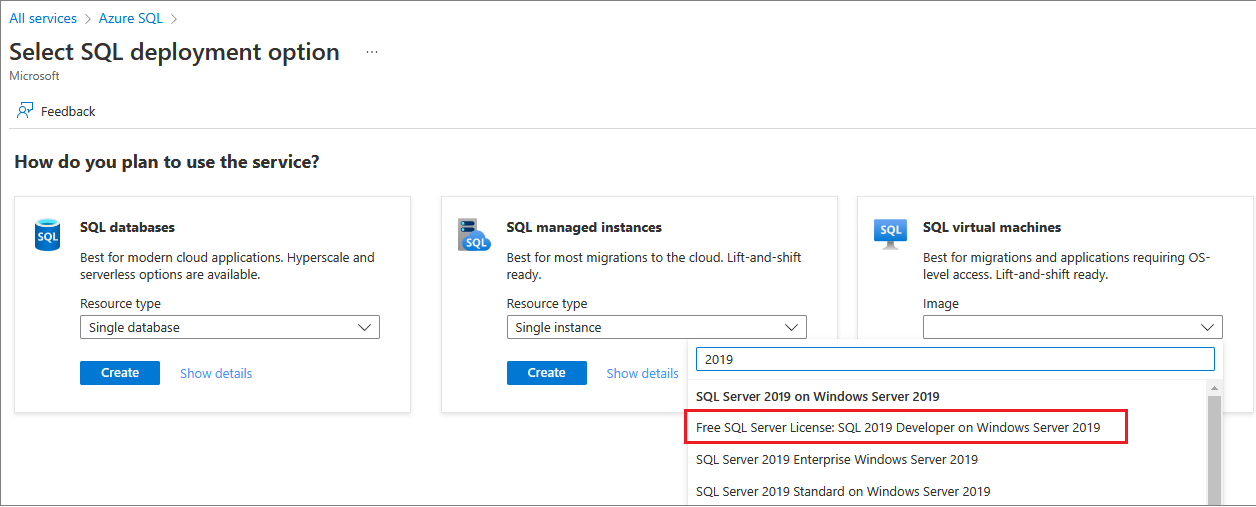
Task: Click the SQL virtual machines monitor icon
Action: pyautogui.click(x=890, y=235)
